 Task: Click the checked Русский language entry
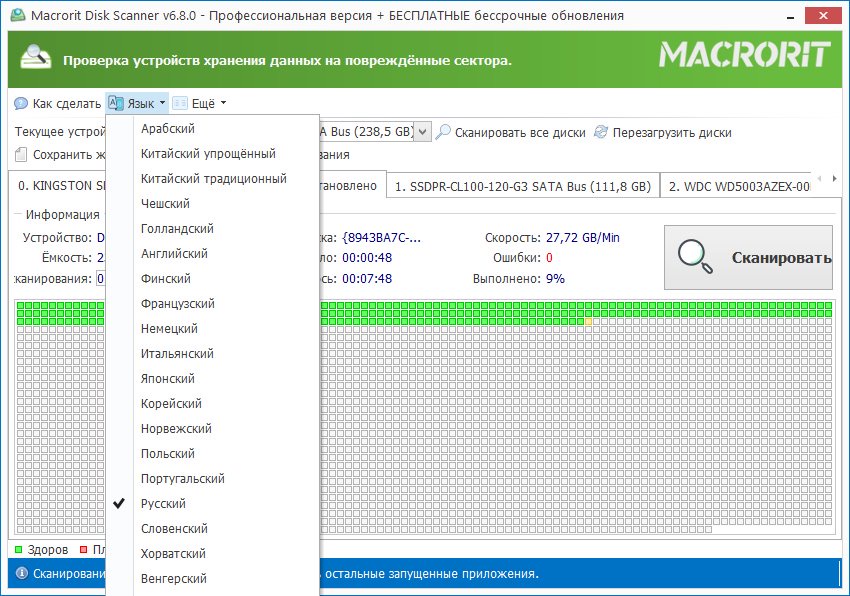click(x=212, y=503)
